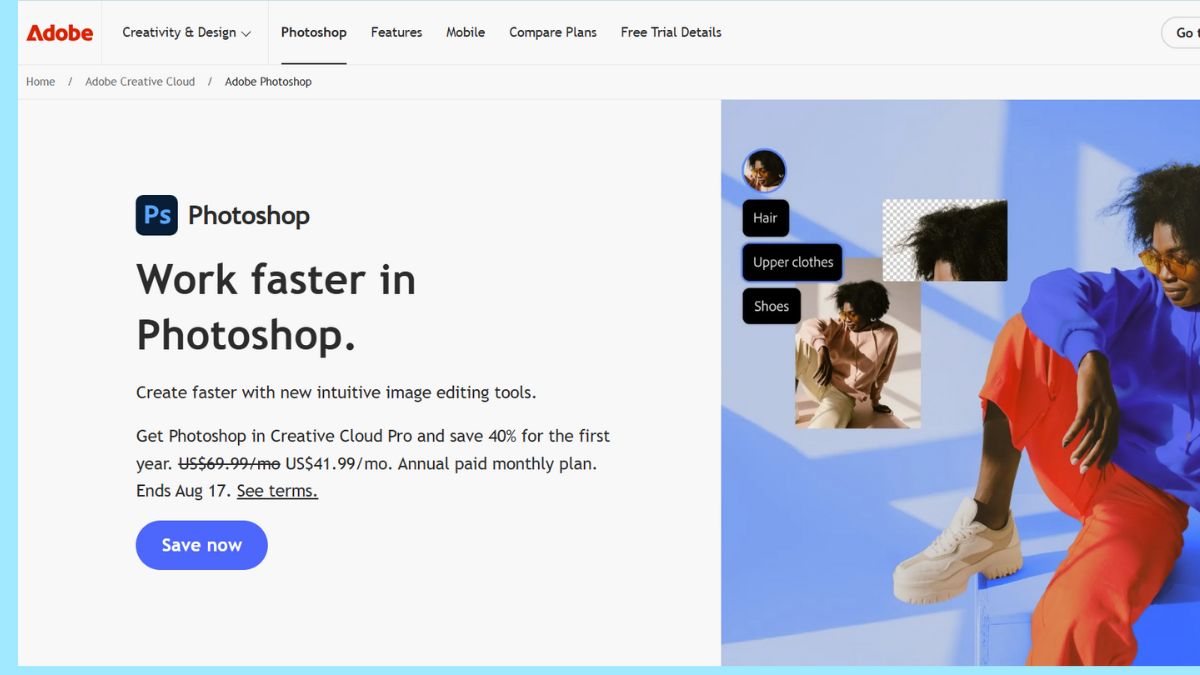Image resolution: width=1200 pixels, height=675 pixels.
Task: Click the partially visible Go to button
Action: pyautogui.click(x=1181, y=33)
